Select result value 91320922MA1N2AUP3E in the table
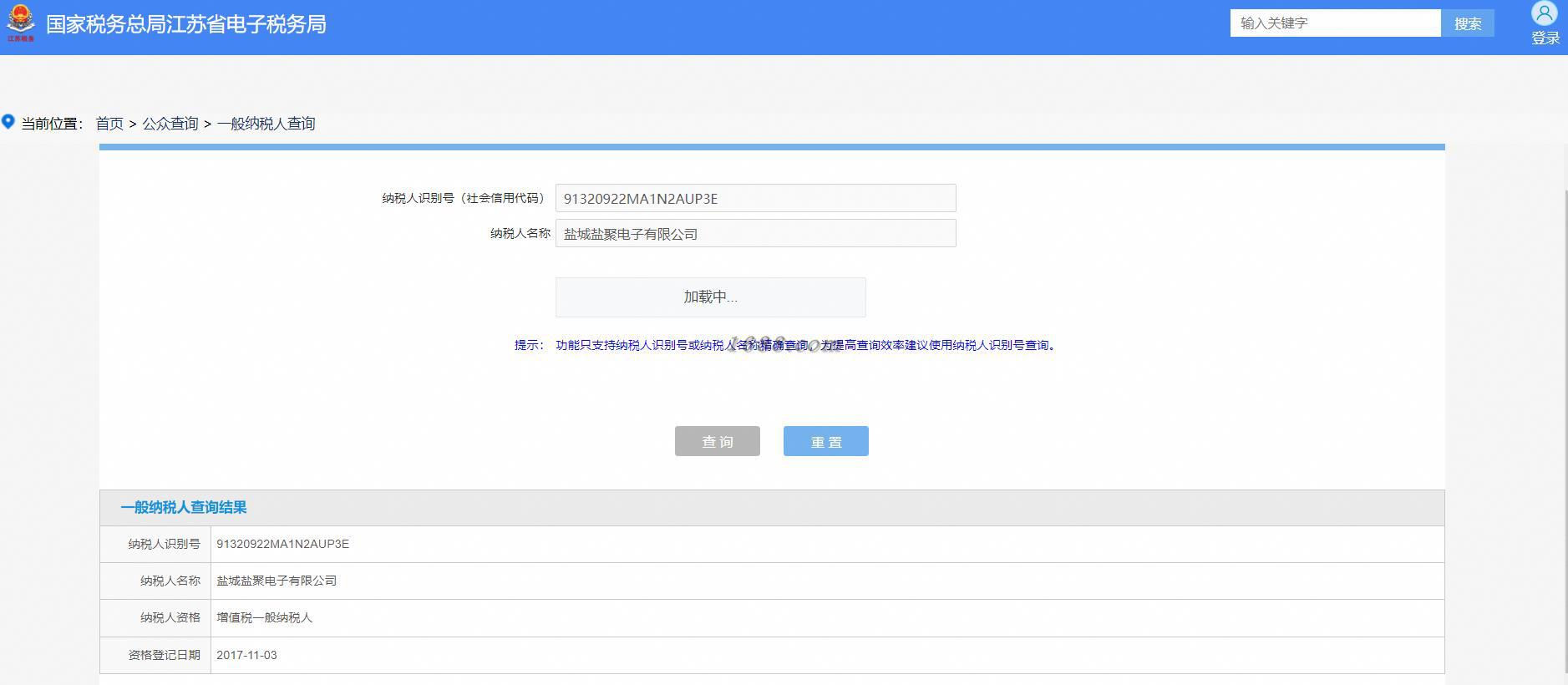The width and height of the screenshot is (1568, 685). (x=282, y=544)
